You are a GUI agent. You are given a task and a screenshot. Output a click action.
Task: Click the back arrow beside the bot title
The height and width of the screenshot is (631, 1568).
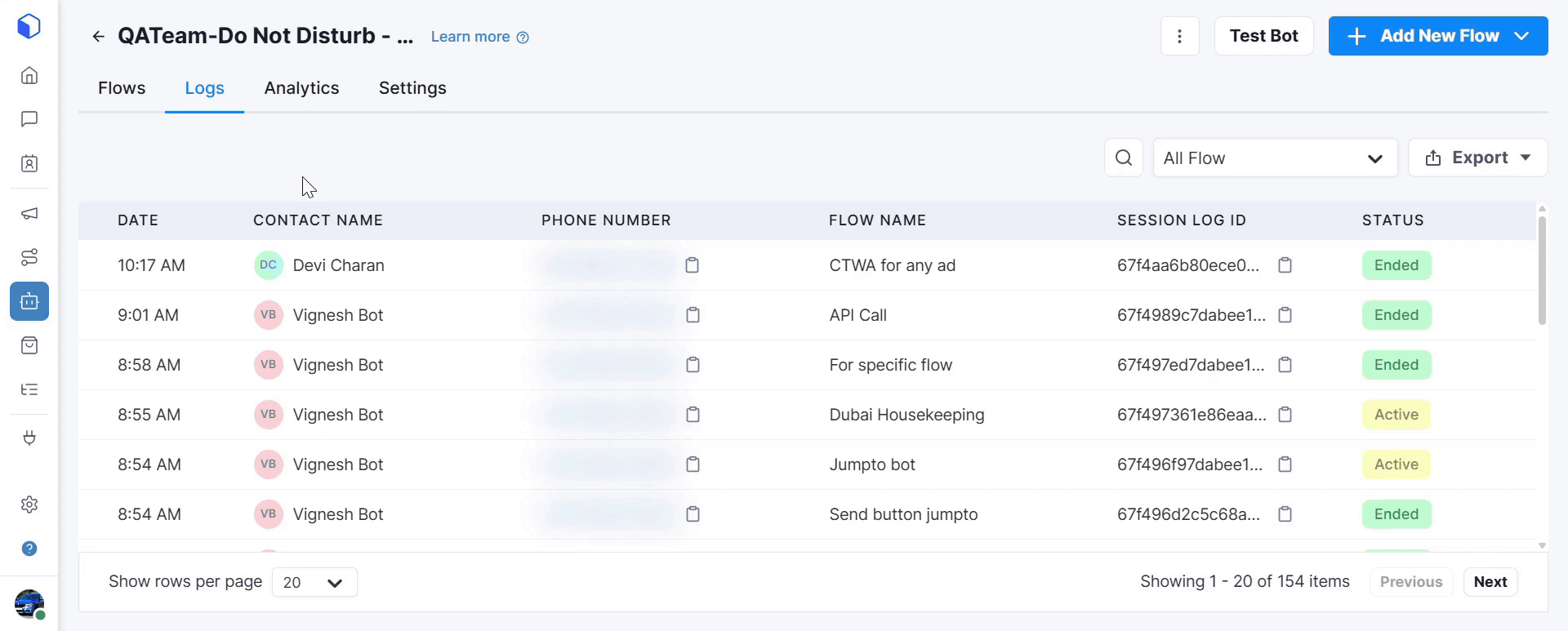pyautogui.click(x=98, y=37)
